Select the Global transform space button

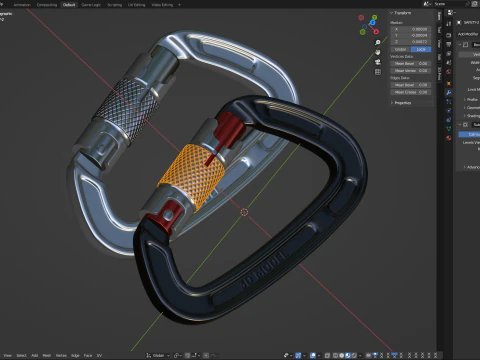pos(401,49)
